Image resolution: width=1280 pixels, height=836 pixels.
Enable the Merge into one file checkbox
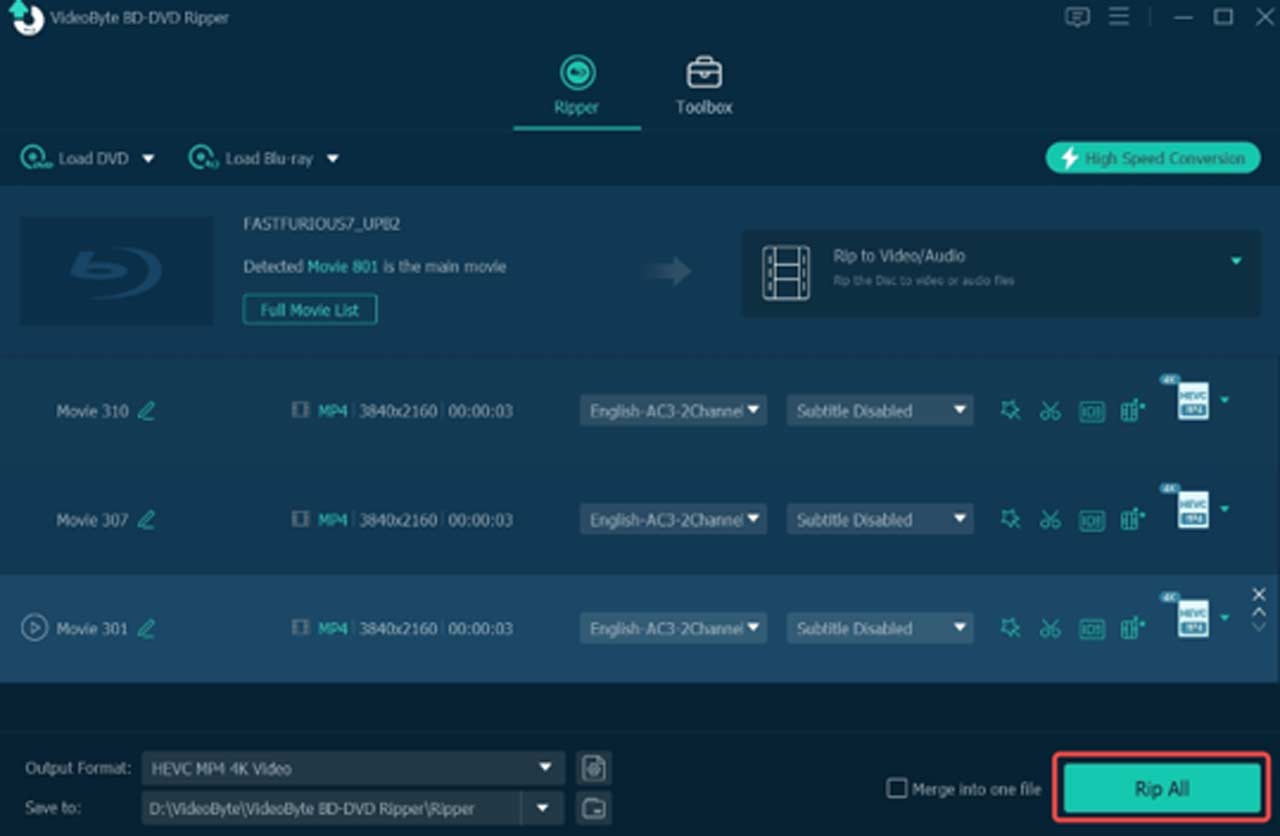tap(897, 789)
